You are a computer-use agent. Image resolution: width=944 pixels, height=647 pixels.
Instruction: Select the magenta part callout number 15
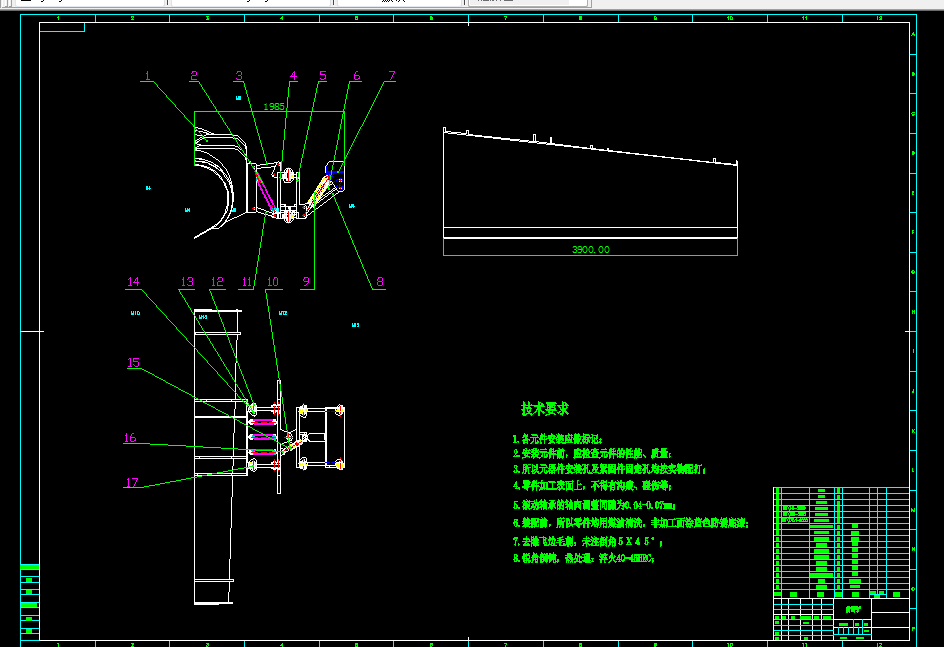(133, 362)
